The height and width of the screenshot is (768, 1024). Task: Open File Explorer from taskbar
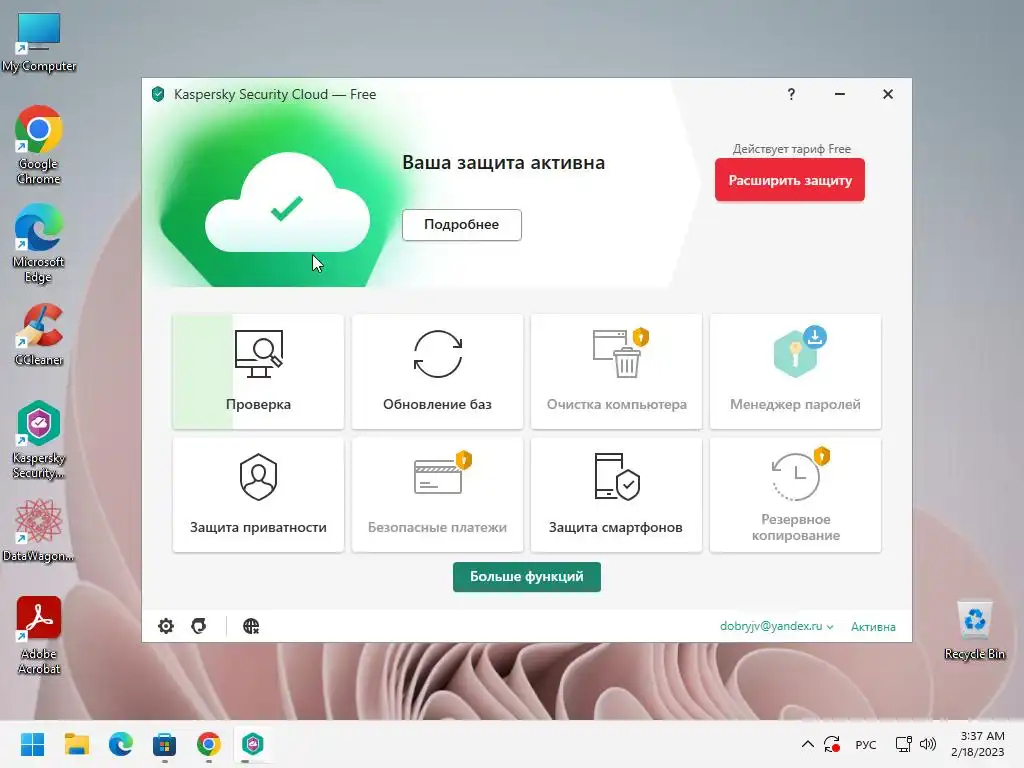point(76,744)
